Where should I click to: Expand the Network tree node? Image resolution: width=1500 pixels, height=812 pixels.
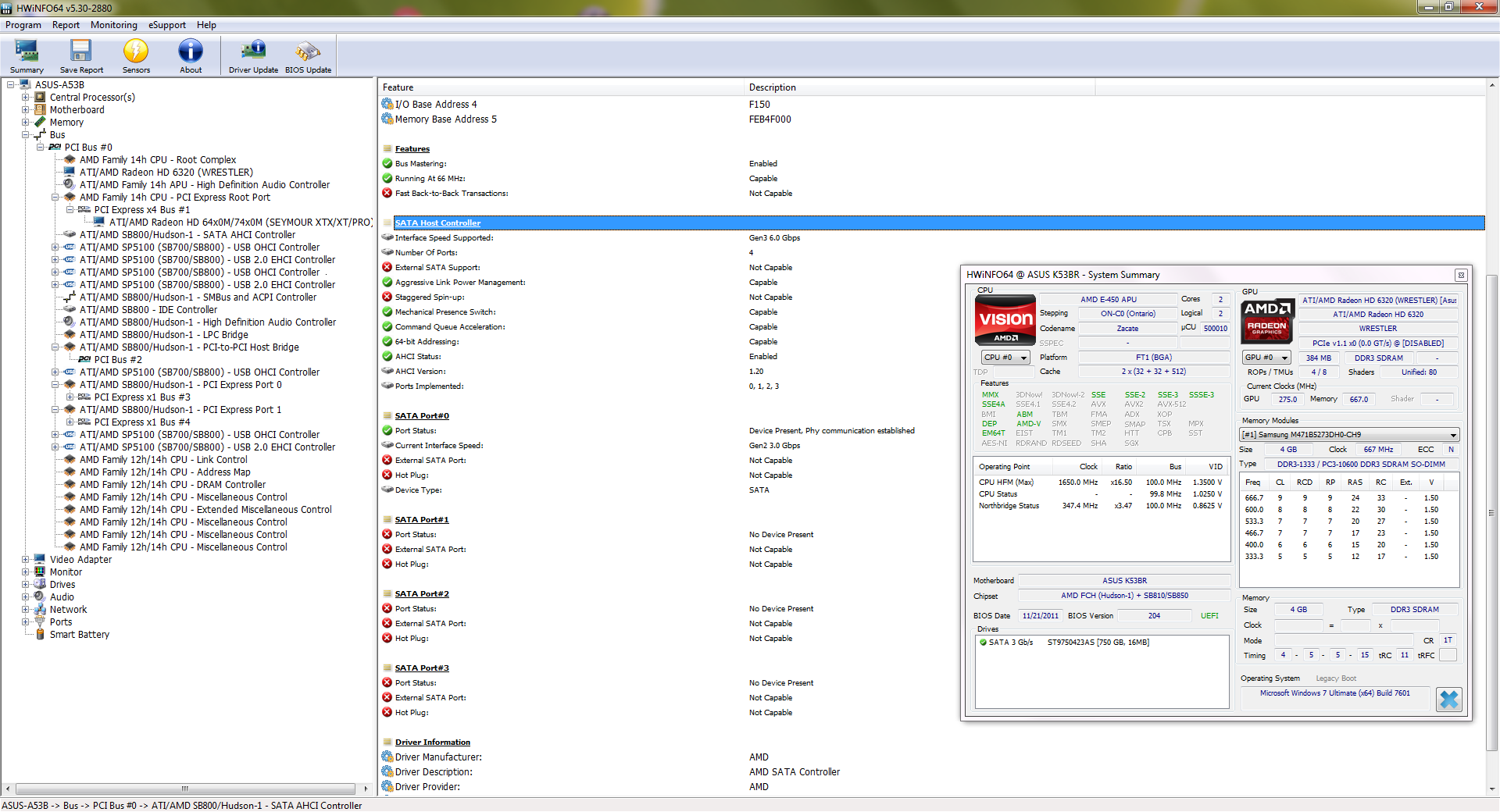[x=26, y=610]
